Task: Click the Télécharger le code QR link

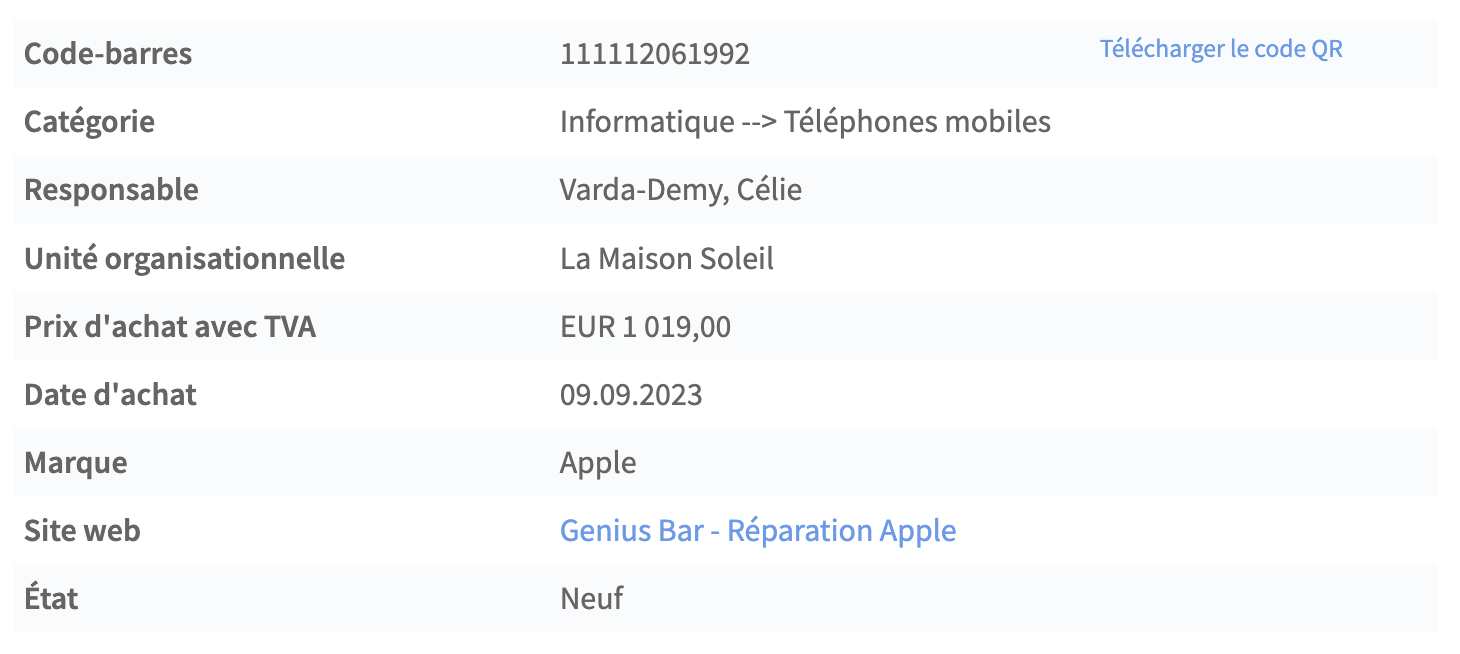Action: (x=1221, y=49)
